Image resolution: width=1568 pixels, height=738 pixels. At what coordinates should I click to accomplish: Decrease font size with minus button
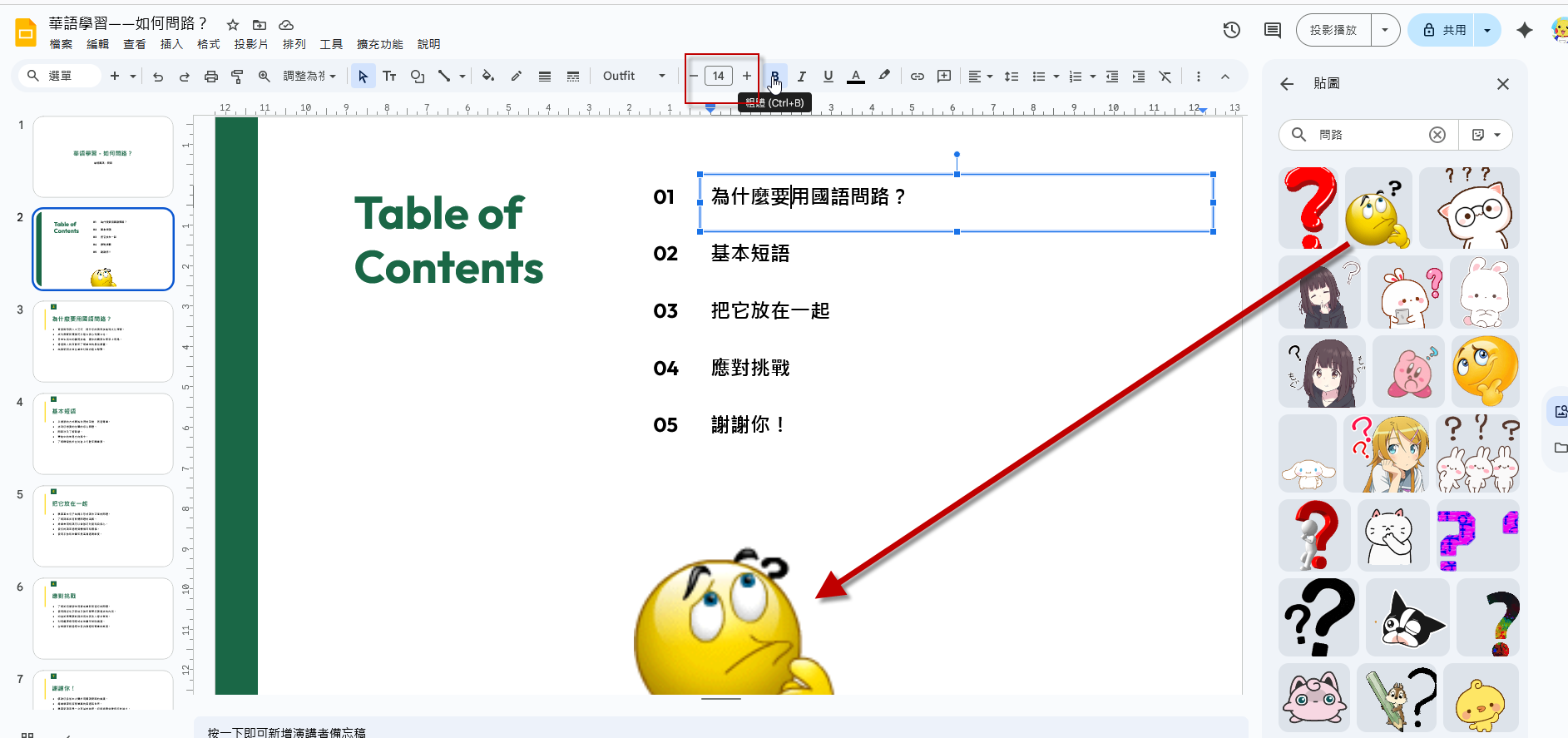click(694, 77)
